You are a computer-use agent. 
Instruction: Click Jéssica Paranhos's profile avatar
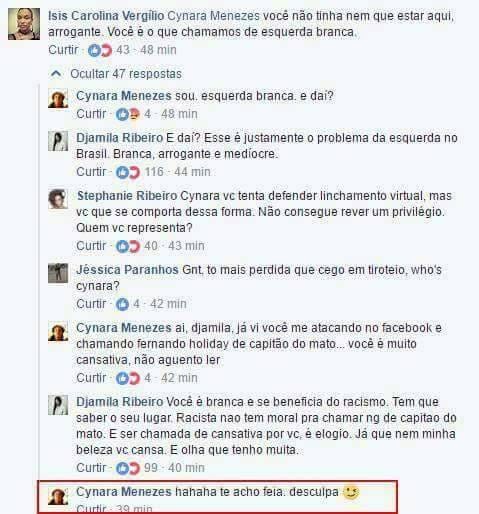tap(58, 273)
